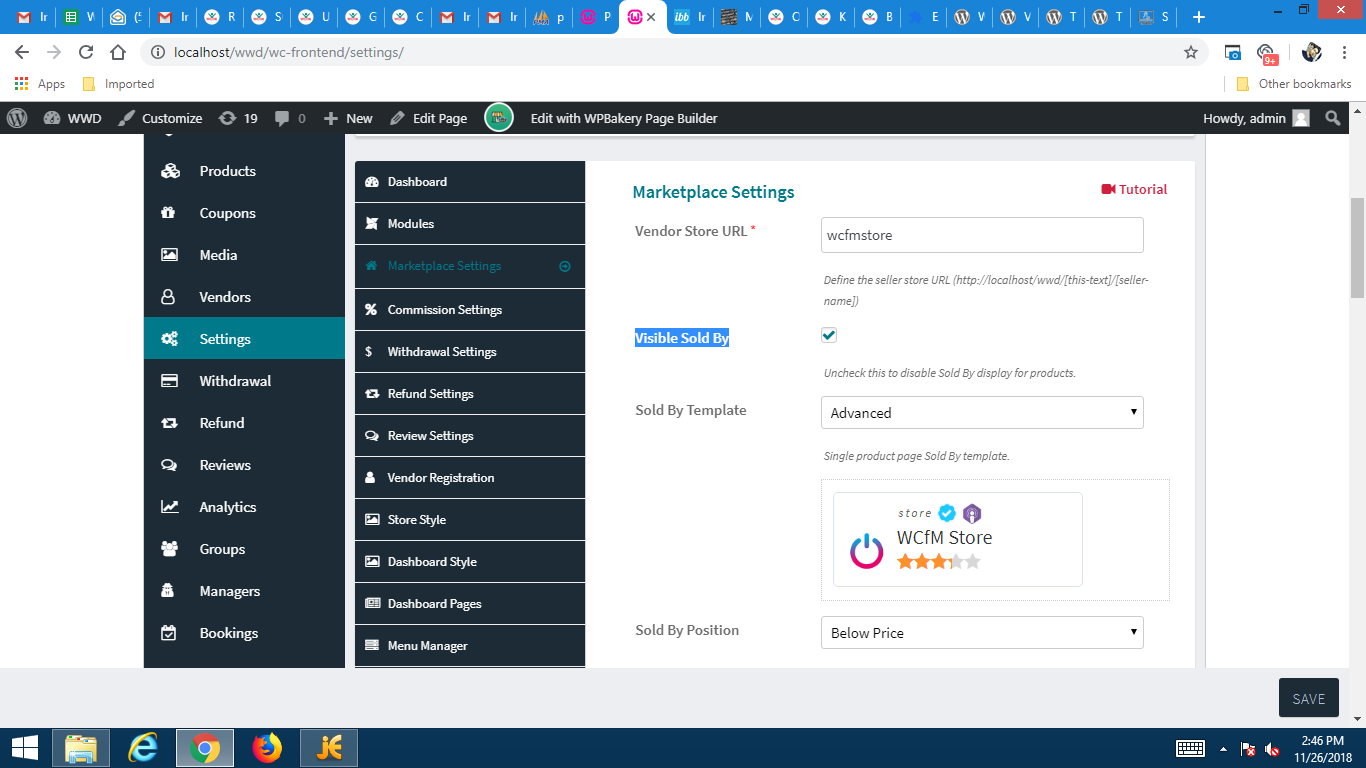This screenshot has width=1366, height=768.
Task: Click the arrow icon beside Marketplace Settings
Action: coord(565,266)
